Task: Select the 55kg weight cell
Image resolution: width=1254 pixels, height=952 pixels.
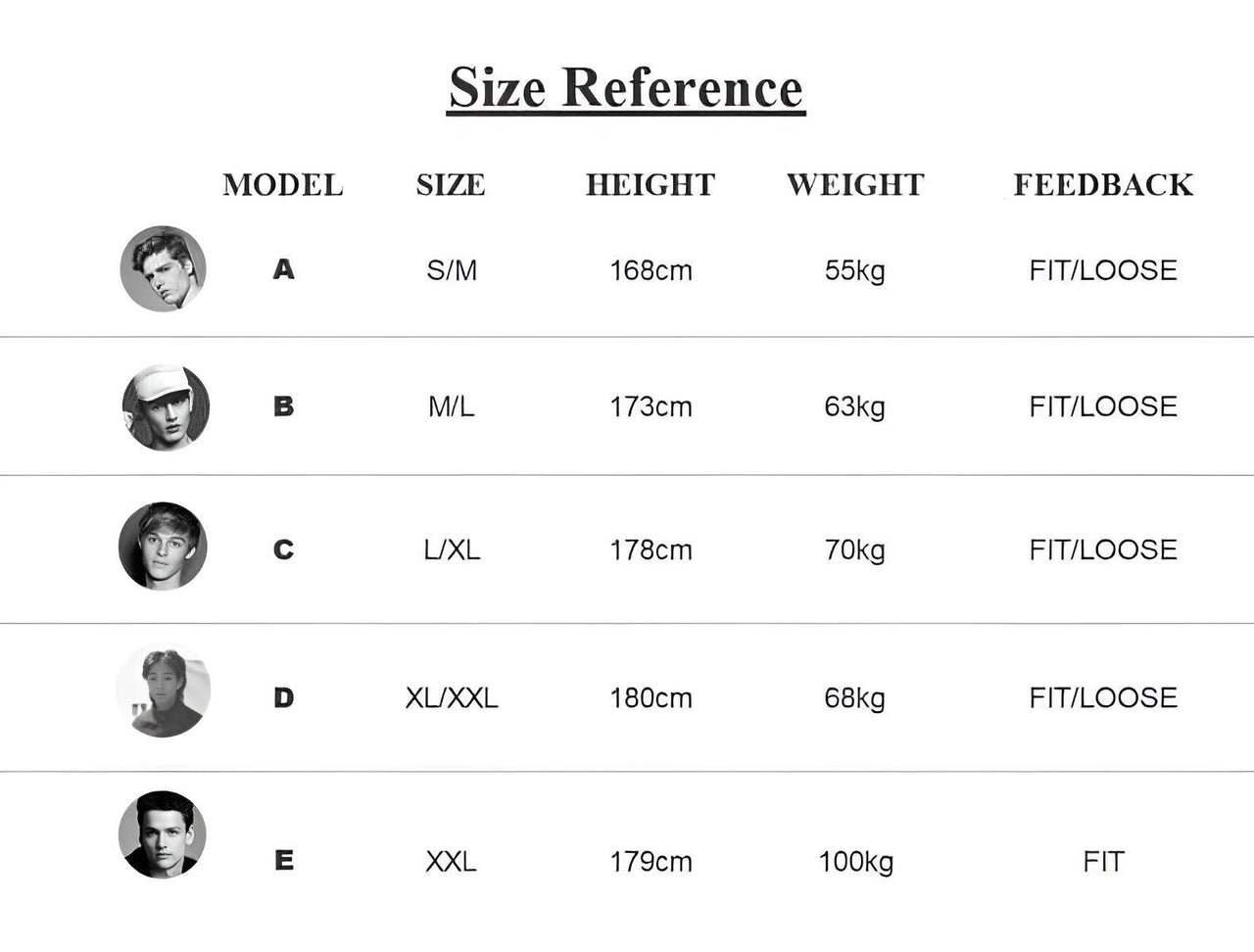Action: tap(855, 270)
